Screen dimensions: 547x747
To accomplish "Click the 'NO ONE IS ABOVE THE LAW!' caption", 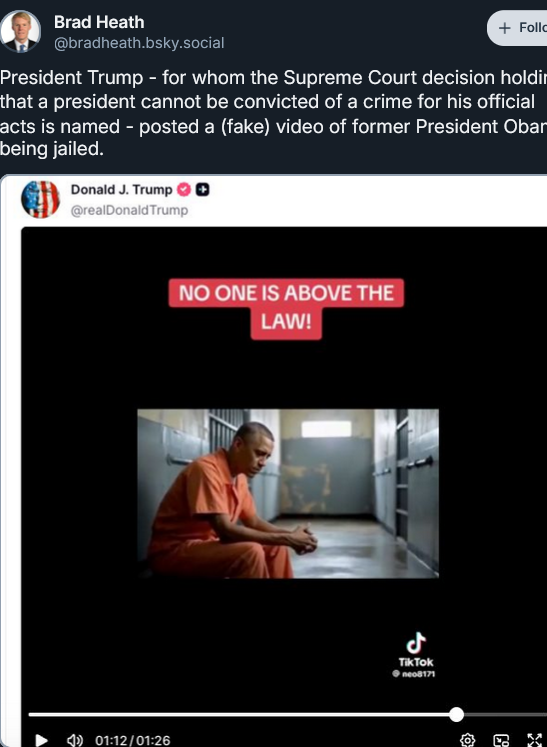I will coord(286,309).
